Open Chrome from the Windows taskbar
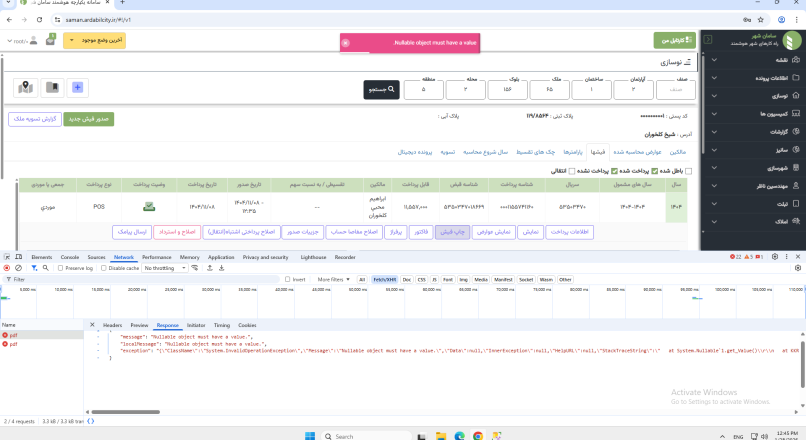The height and width of the screenshot is (440, 806). click(x=478, y=436)
